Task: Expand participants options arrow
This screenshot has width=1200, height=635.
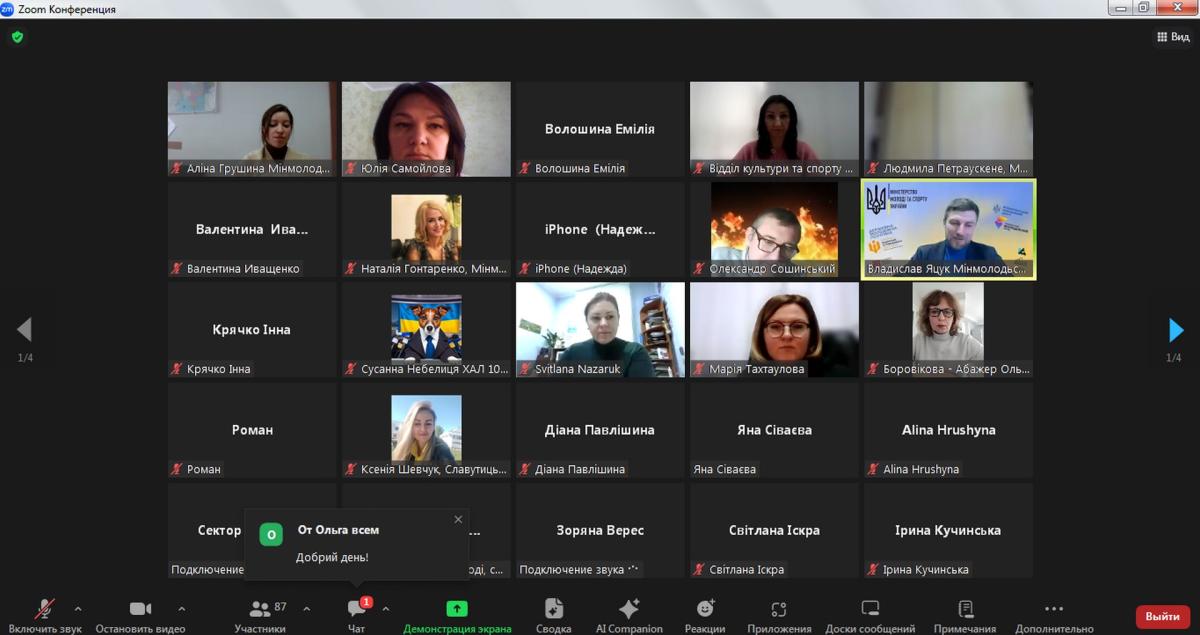Action: pos(306,608)
